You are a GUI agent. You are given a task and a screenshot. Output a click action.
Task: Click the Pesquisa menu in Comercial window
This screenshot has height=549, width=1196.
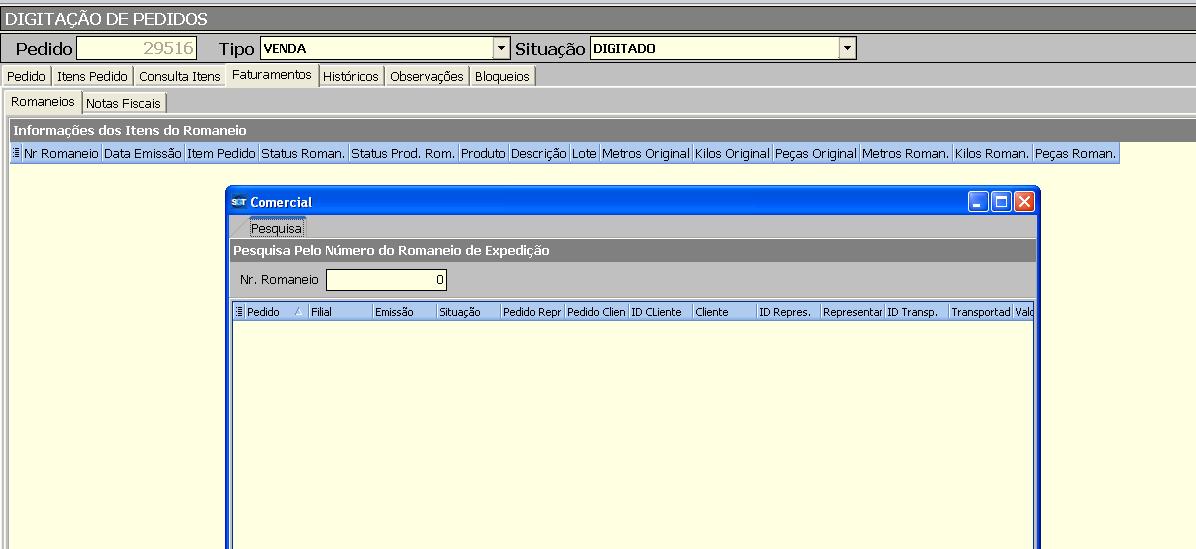click(x=276, y=229)
